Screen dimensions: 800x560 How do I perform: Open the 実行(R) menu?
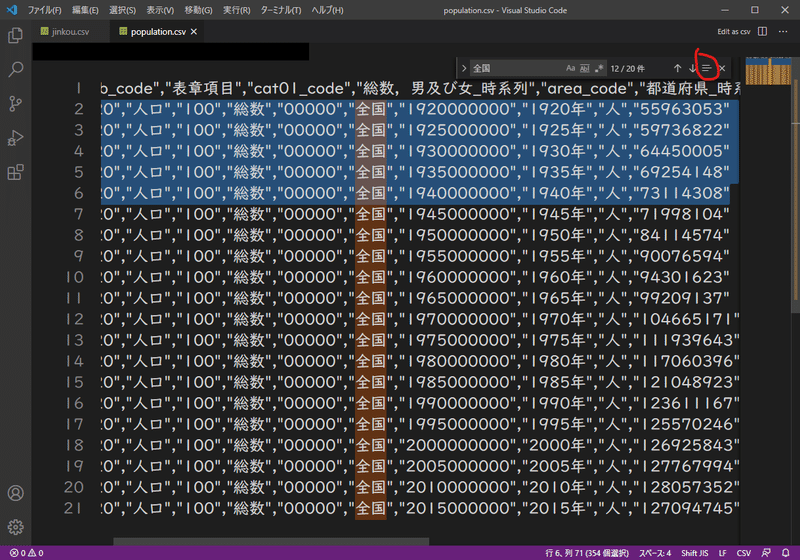click(x=237, y=10)
